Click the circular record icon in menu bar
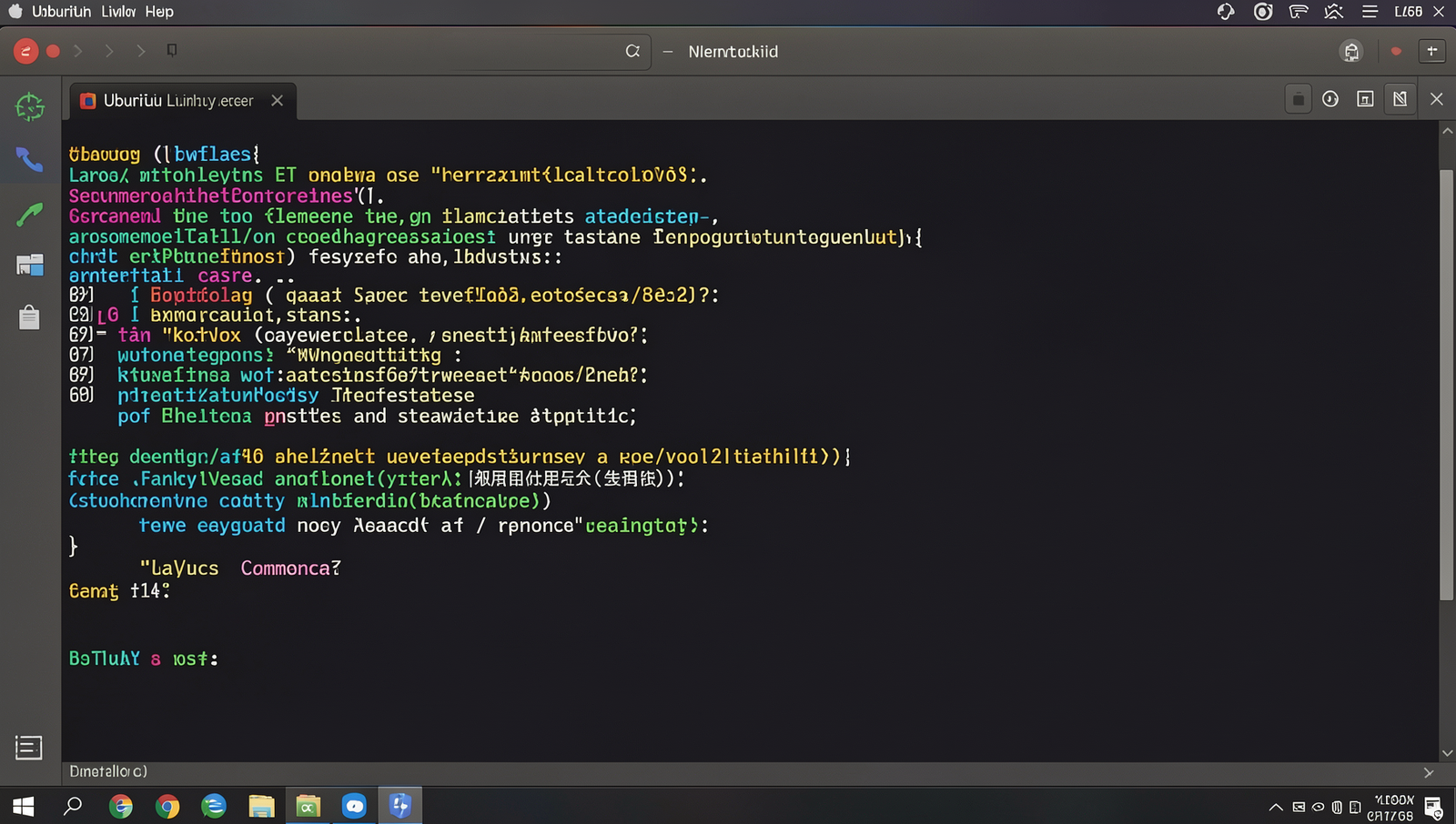1456x824 pixels. tap(1263, 12)
